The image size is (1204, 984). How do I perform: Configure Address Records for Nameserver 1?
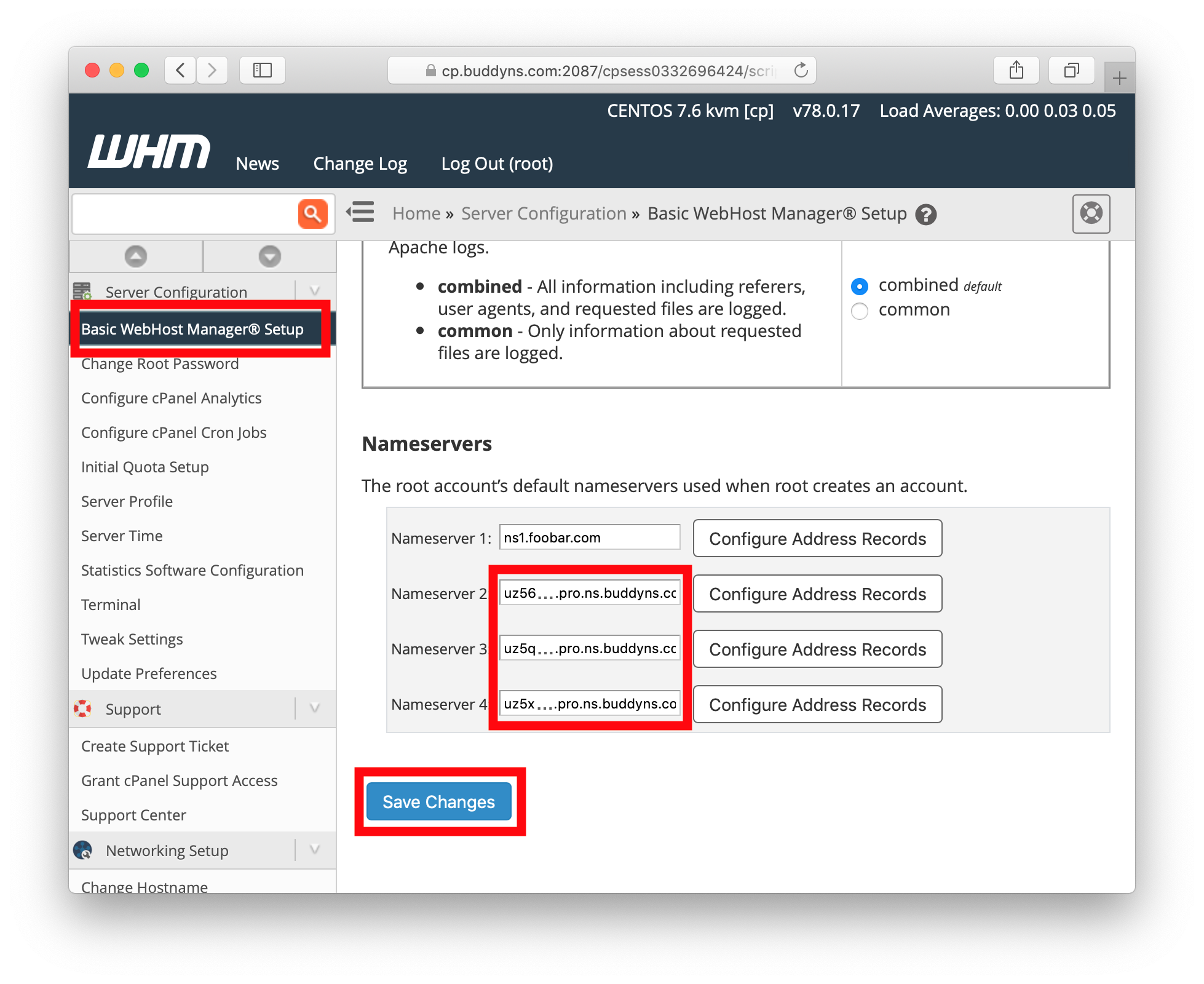[817, 538]
